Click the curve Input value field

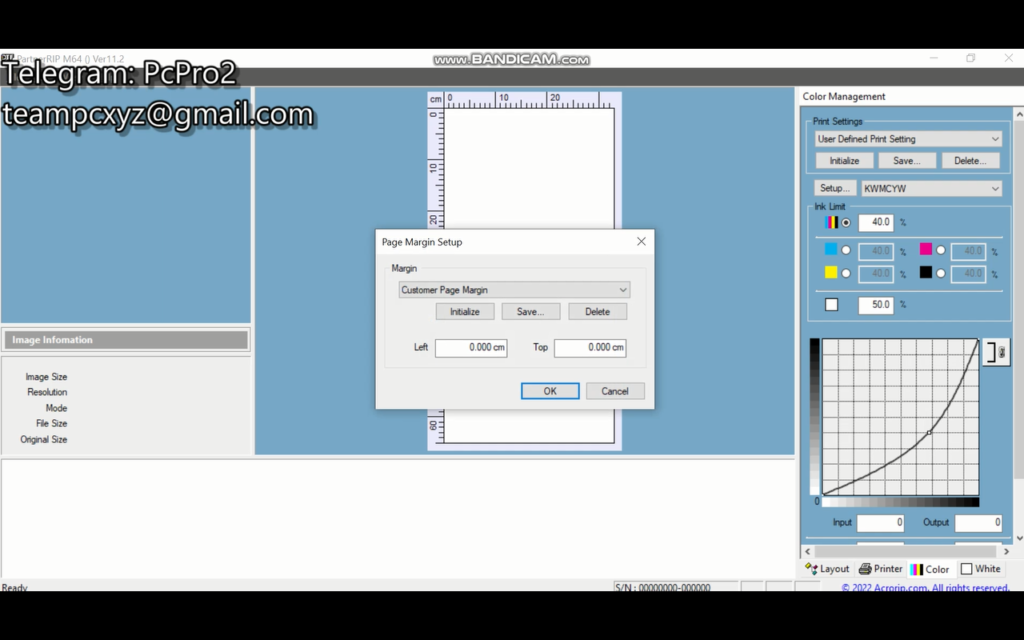click(x=880, y=522)
